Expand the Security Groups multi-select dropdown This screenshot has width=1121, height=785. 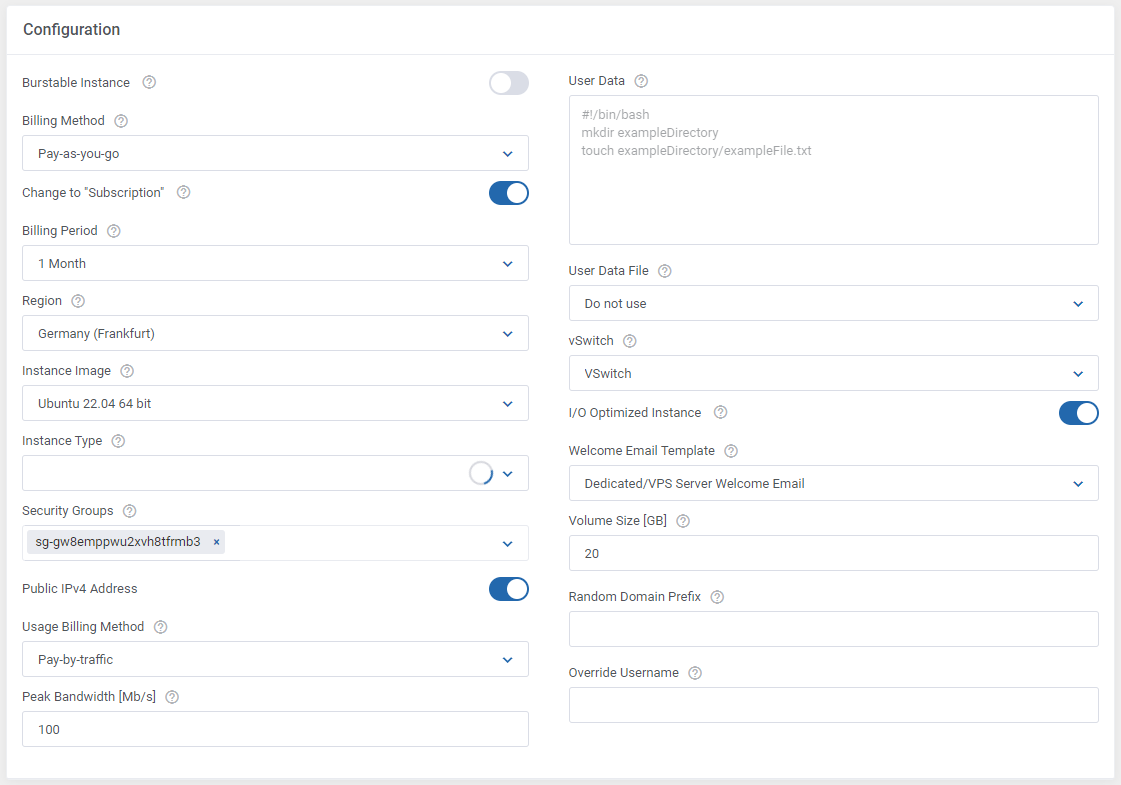click(x=507, y=544)
